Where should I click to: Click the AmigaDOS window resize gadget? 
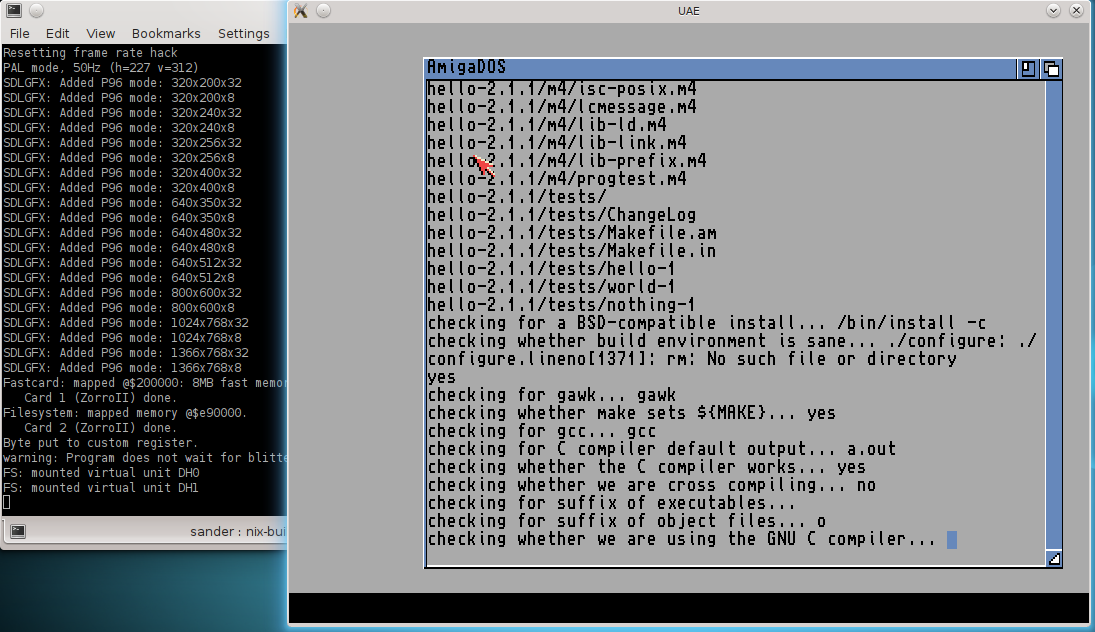[1054, 558]
